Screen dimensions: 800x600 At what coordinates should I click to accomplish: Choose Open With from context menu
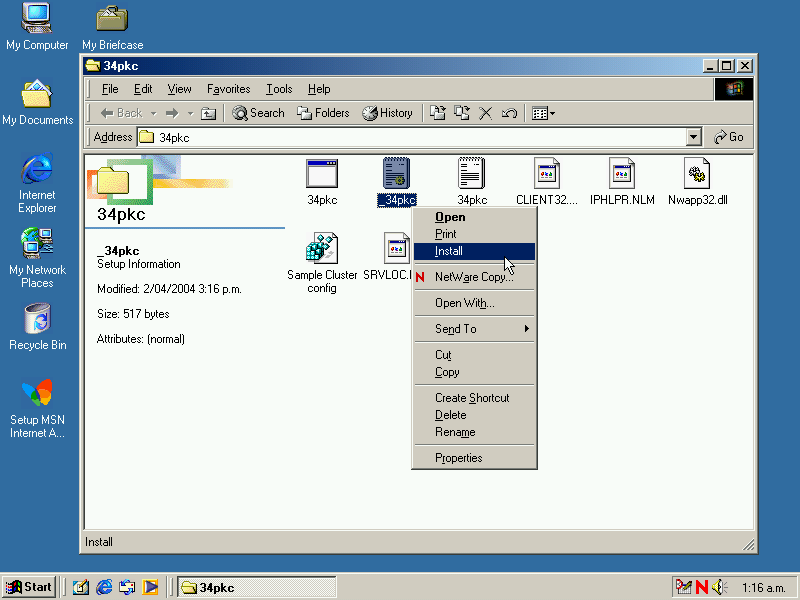(x=474, y=303)
